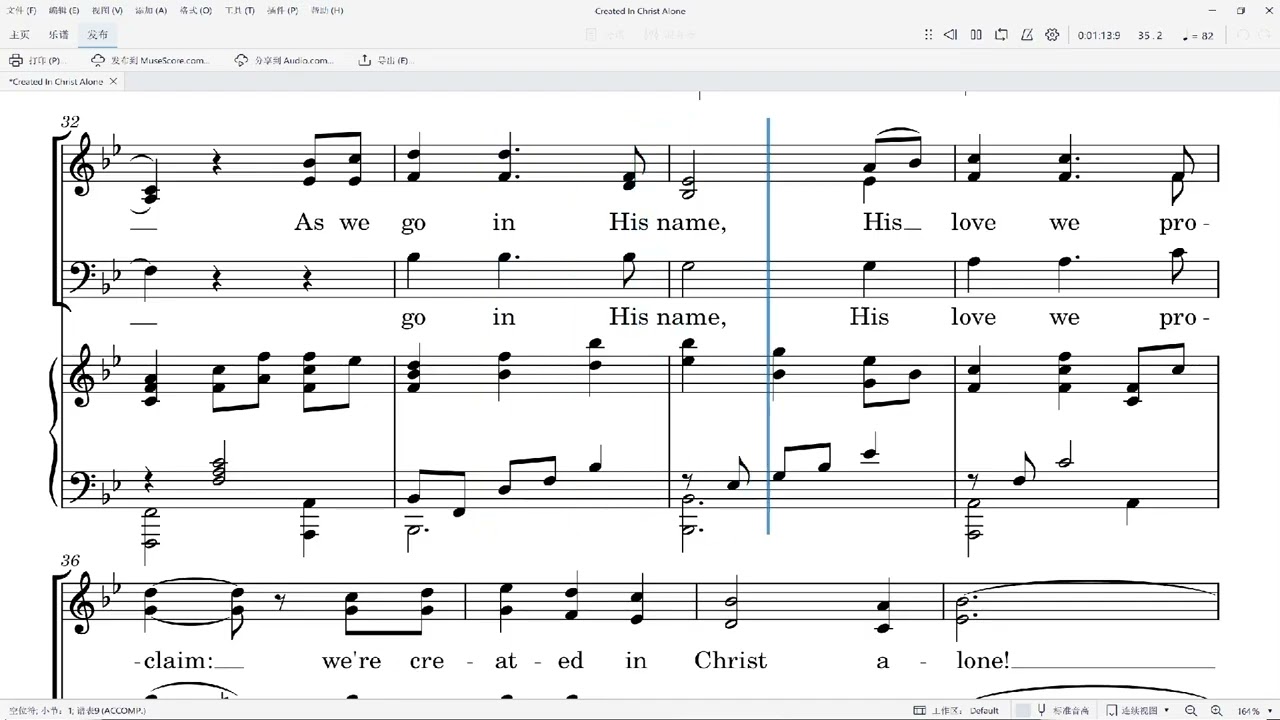The height and width of the screenshot is (720, 1280).
Task: Click the lyric "As" in the top staff
Action: [x=309, y=222]
